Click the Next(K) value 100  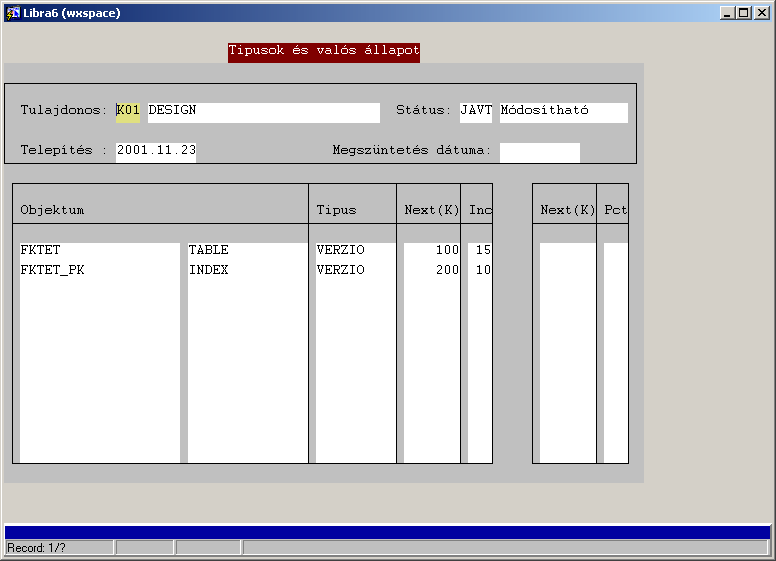pos(432,250)
